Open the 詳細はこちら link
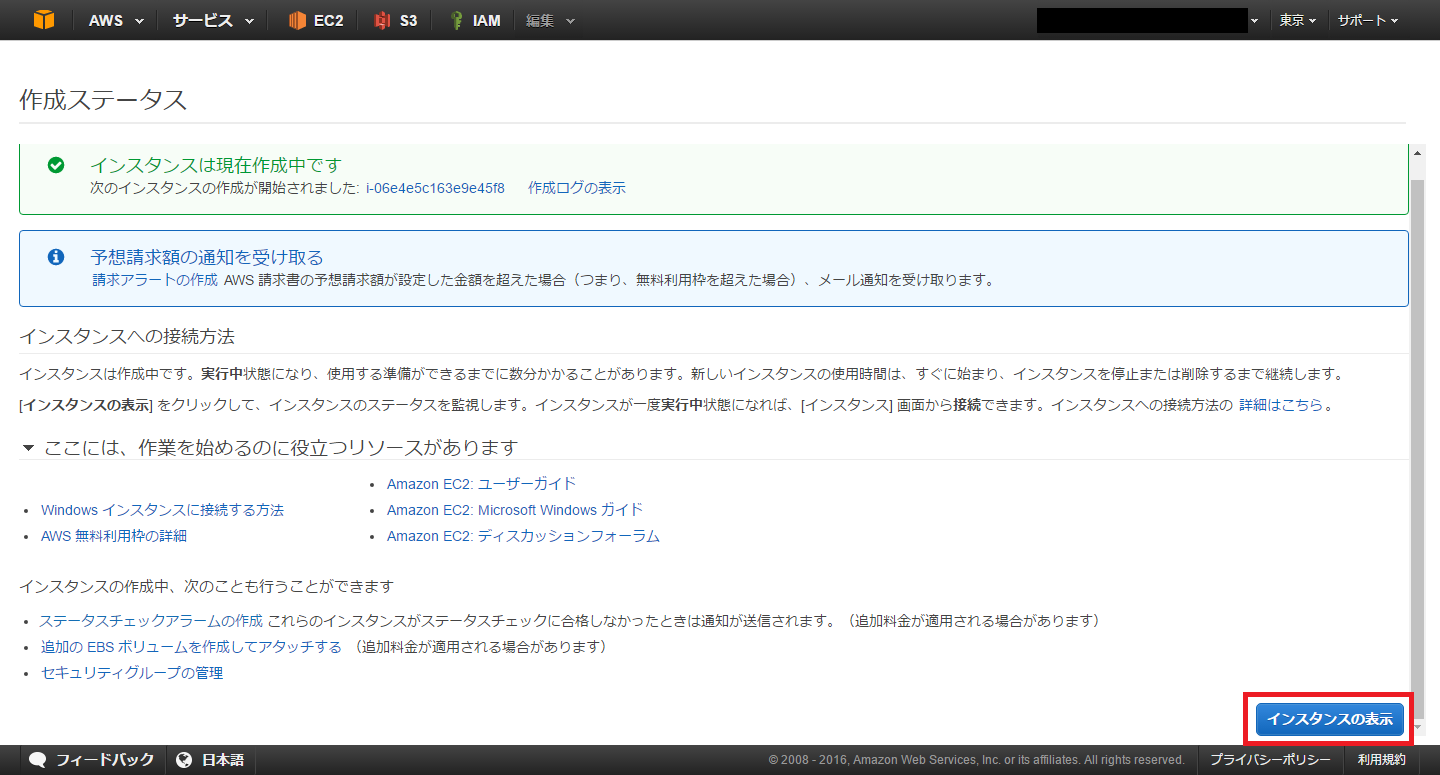 click(1281, 405)
